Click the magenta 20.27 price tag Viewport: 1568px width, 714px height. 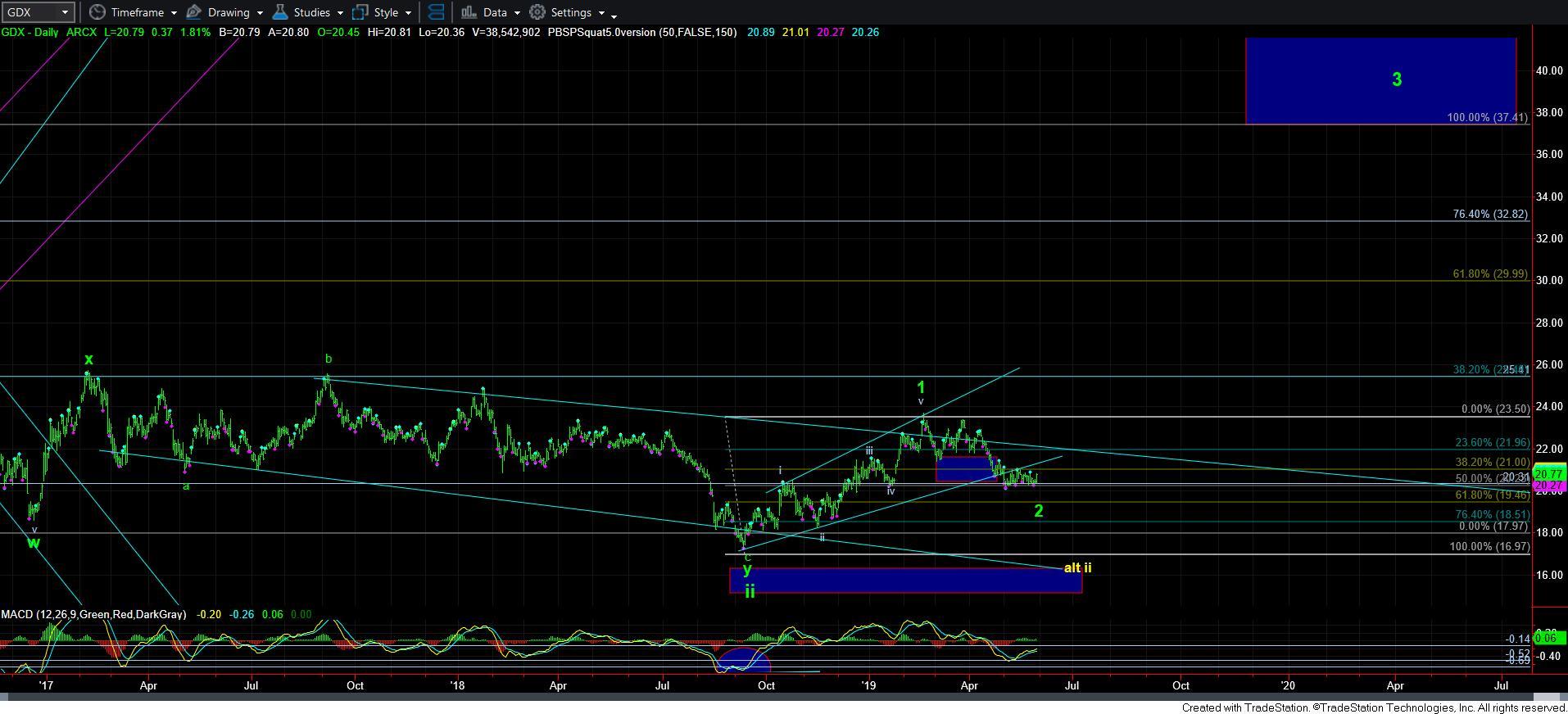click(x=1549, y=486)
